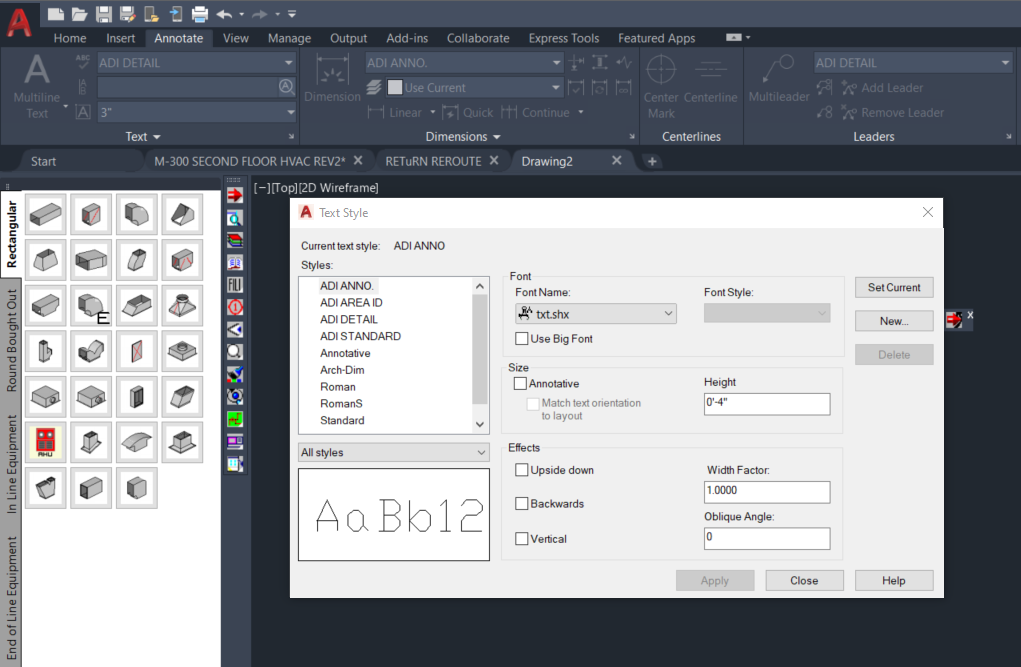Enable the Use Big Font option

tap(522, 338)
